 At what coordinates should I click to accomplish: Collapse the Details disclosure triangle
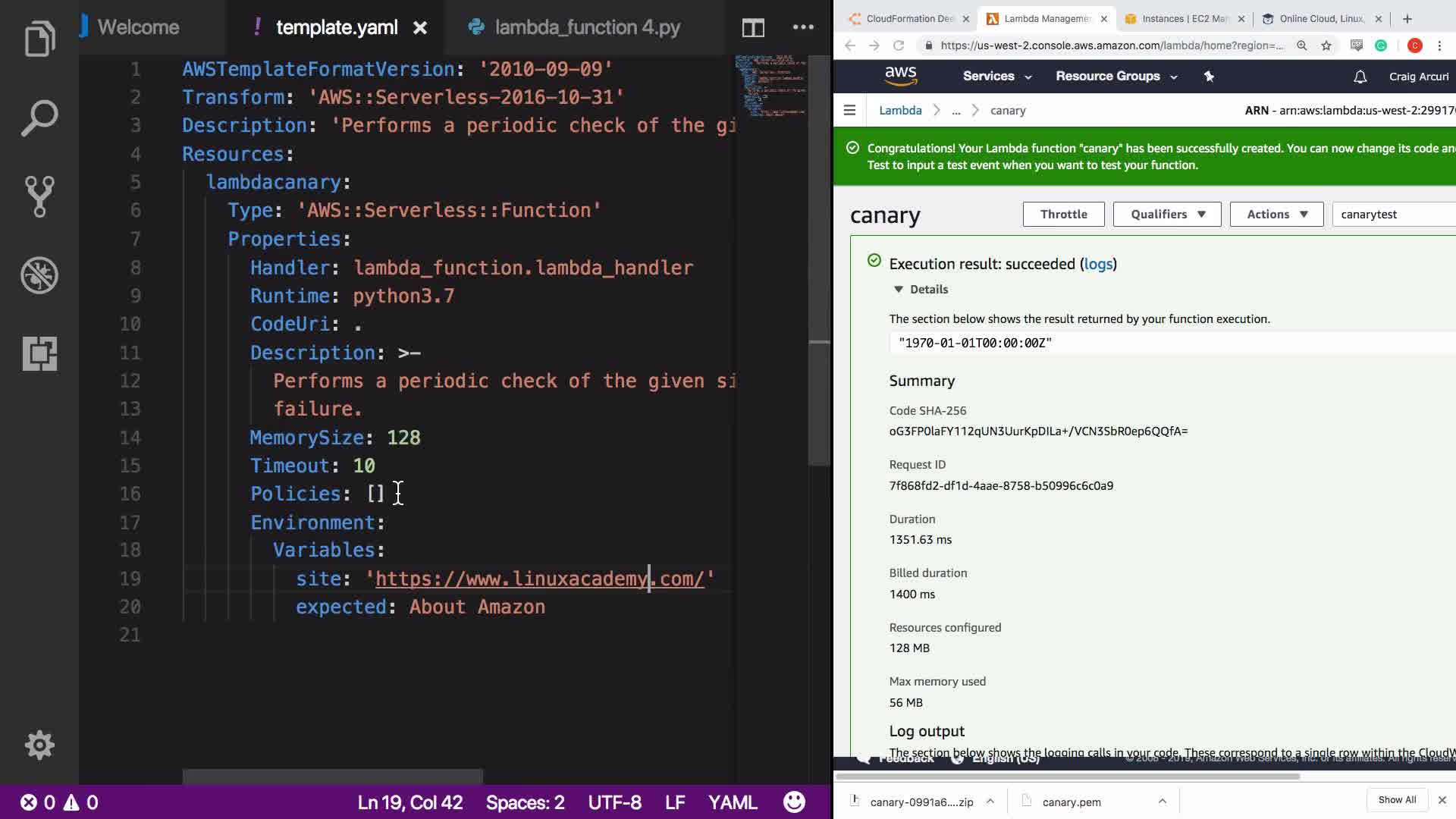pyautogui.click(x=899, y=289)
